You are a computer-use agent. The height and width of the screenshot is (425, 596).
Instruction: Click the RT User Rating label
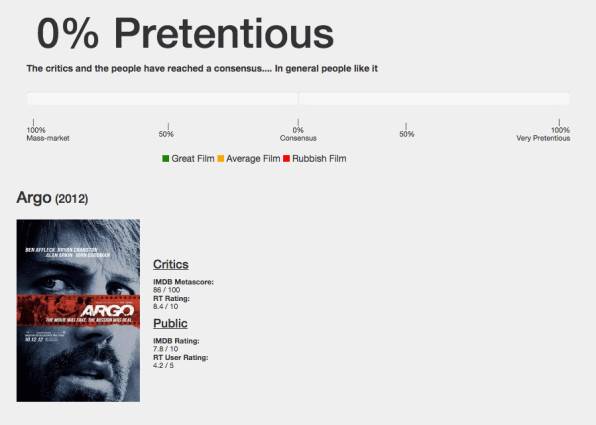(181, 357)
